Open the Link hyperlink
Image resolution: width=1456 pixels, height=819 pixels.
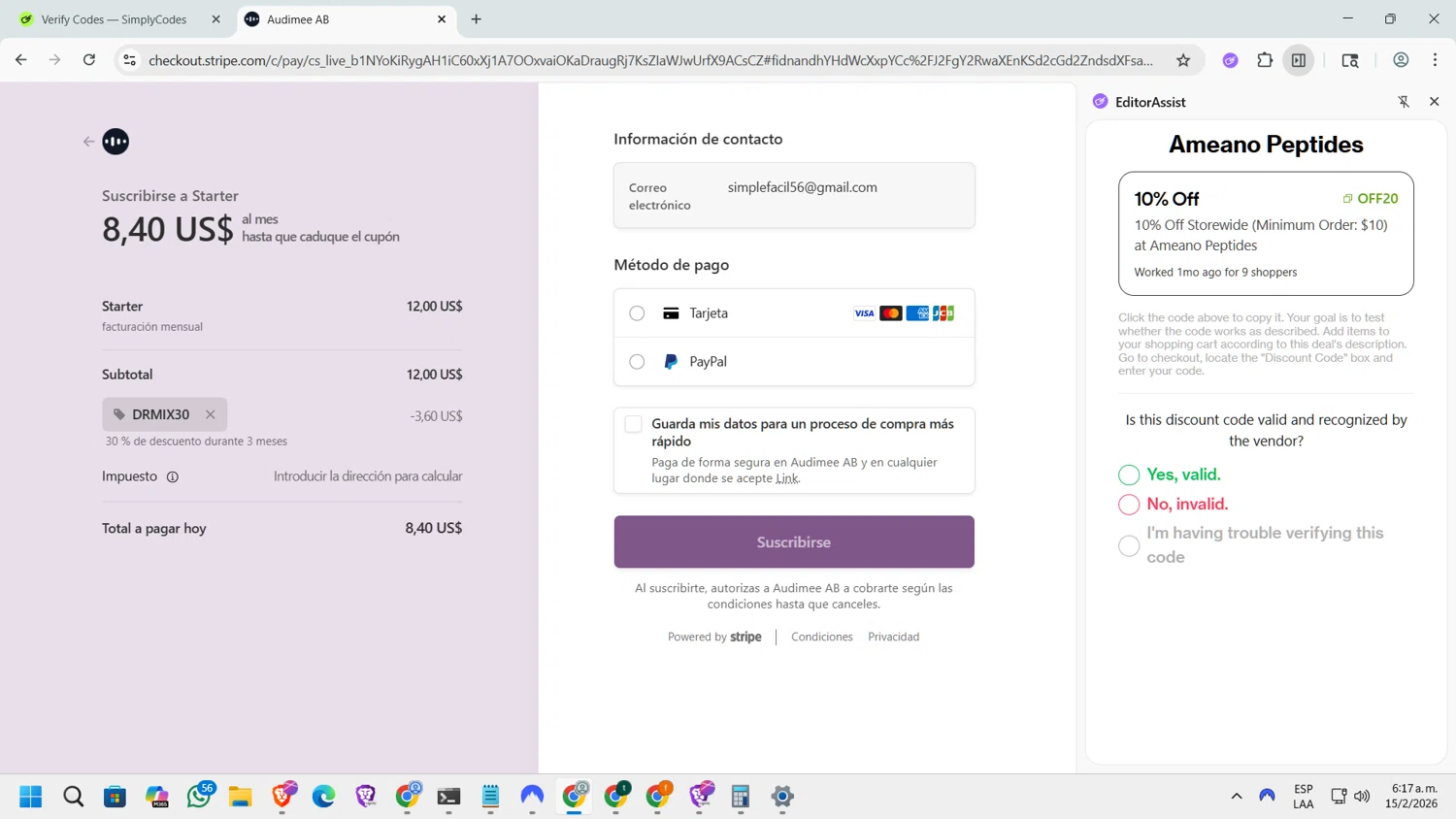click(787, 478)
